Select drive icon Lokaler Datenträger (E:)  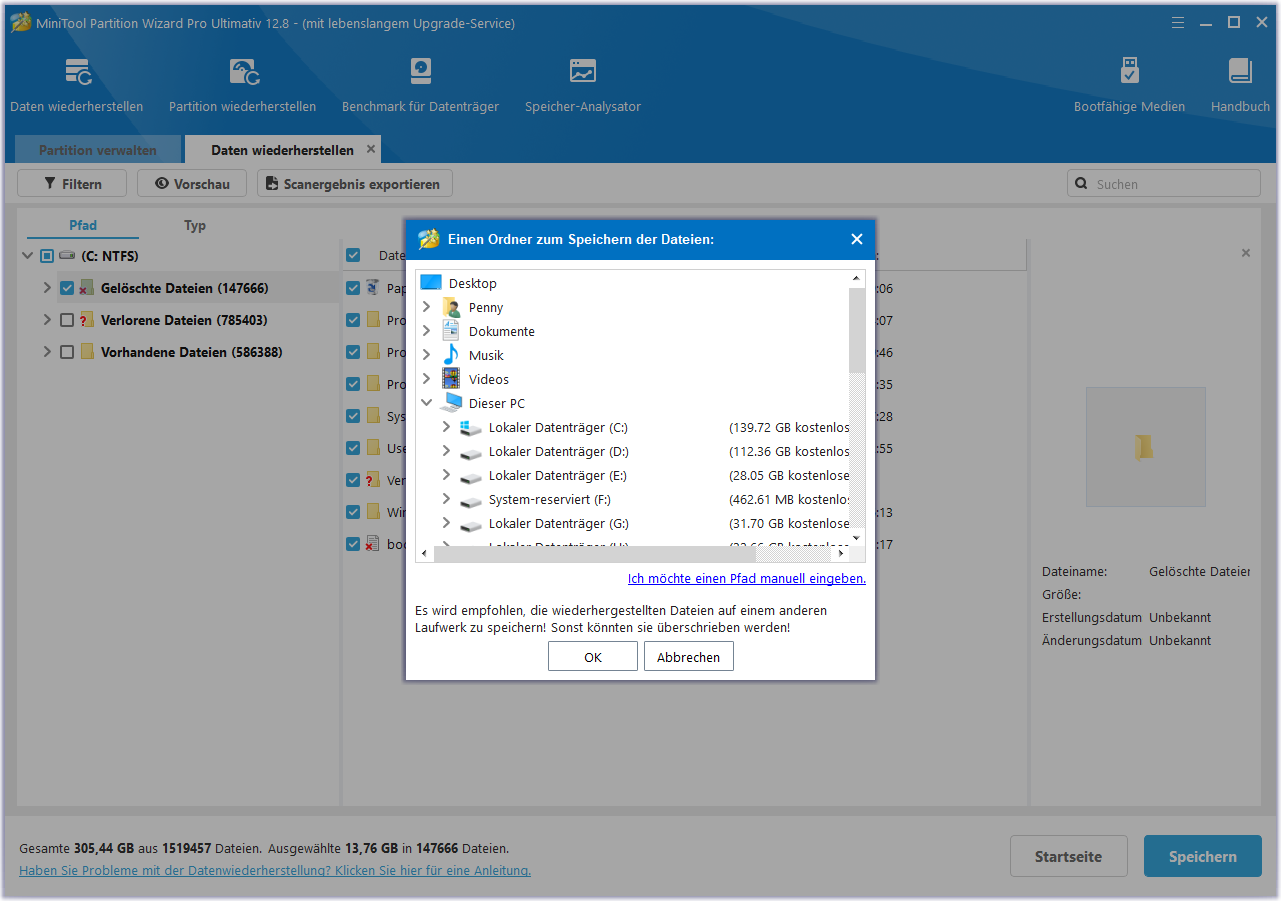point(471,476)
